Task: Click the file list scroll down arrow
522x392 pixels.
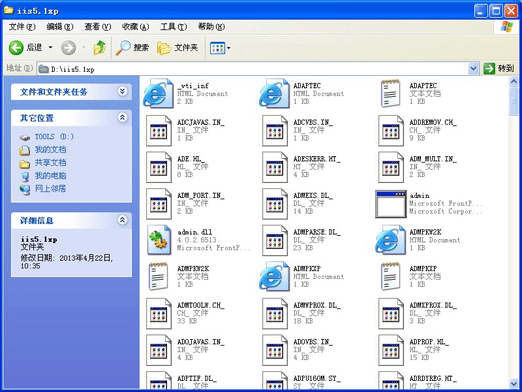Action: click(x=514, y=384)
